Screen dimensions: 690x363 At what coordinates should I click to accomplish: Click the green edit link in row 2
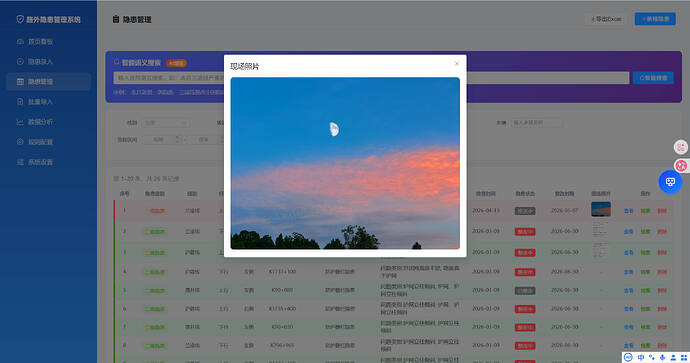coord(645,231)
